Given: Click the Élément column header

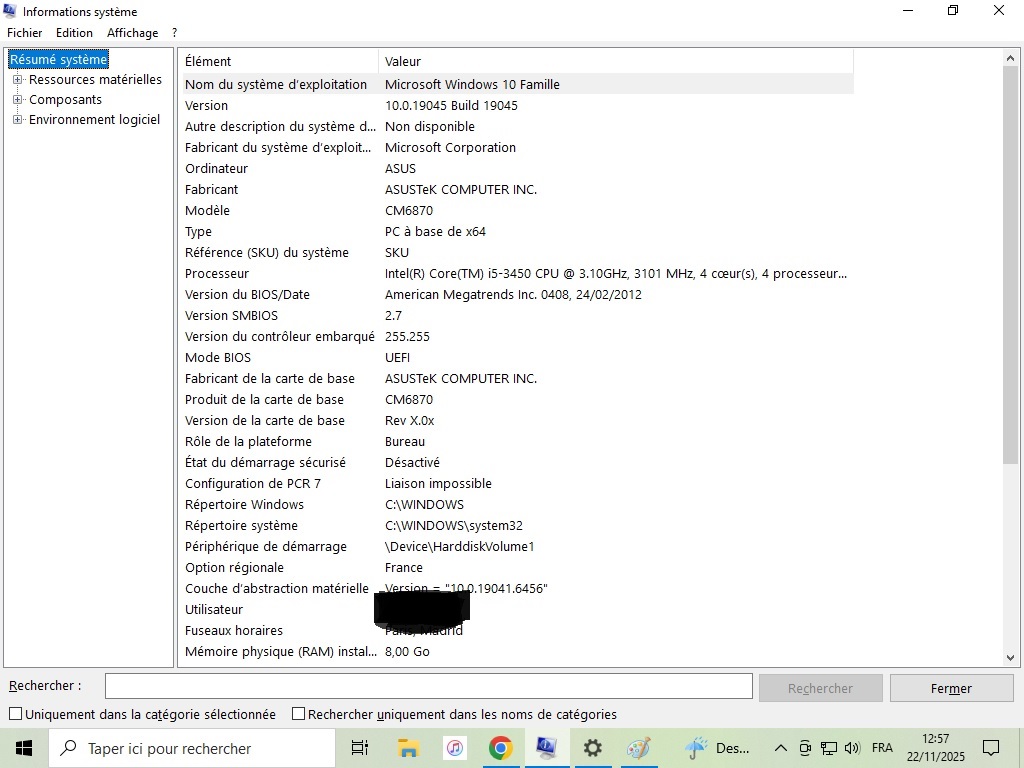Looking at the screenshot, I should click(280, 61).
